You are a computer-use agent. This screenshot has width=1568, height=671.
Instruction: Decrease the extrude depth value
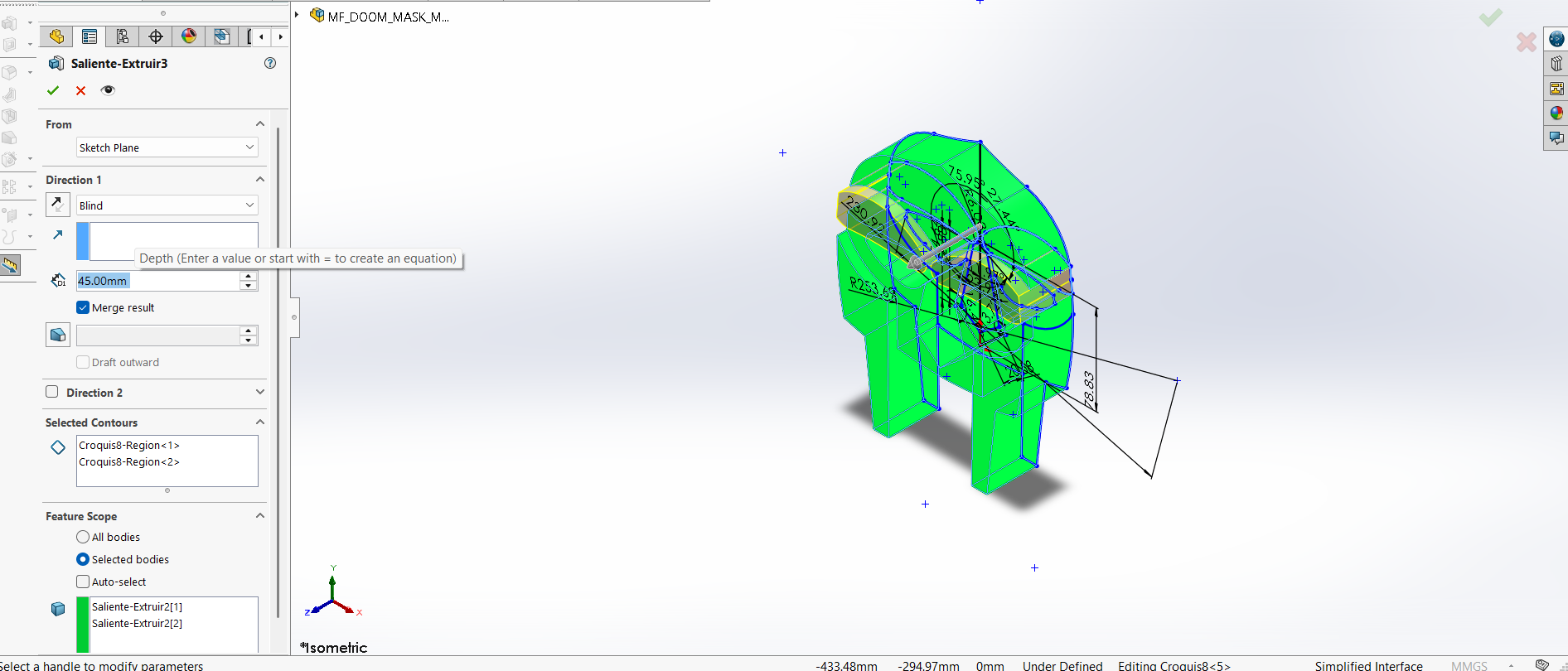pyautogui.click(x=249, y=286)
